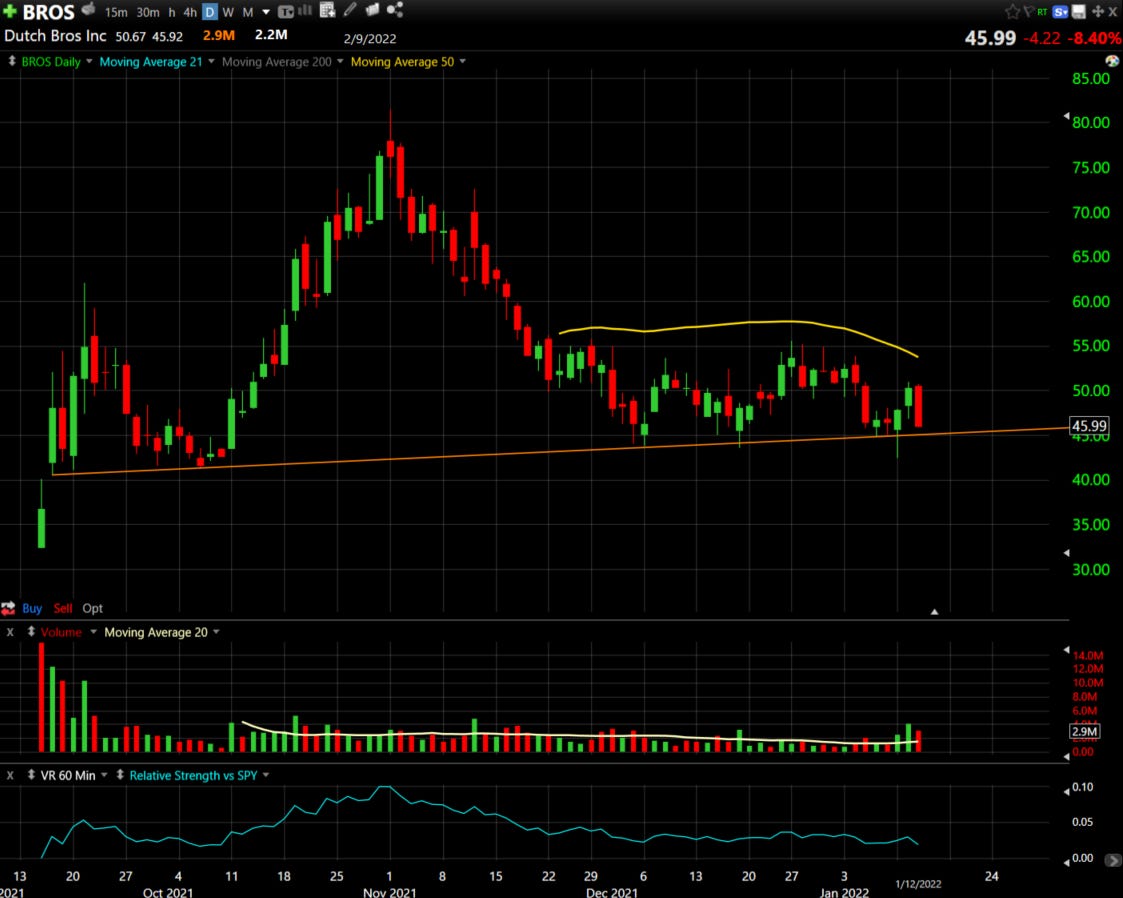Open the Moving Average 20 dropdown arrow
1123x898 pixels.
point(216,632)
